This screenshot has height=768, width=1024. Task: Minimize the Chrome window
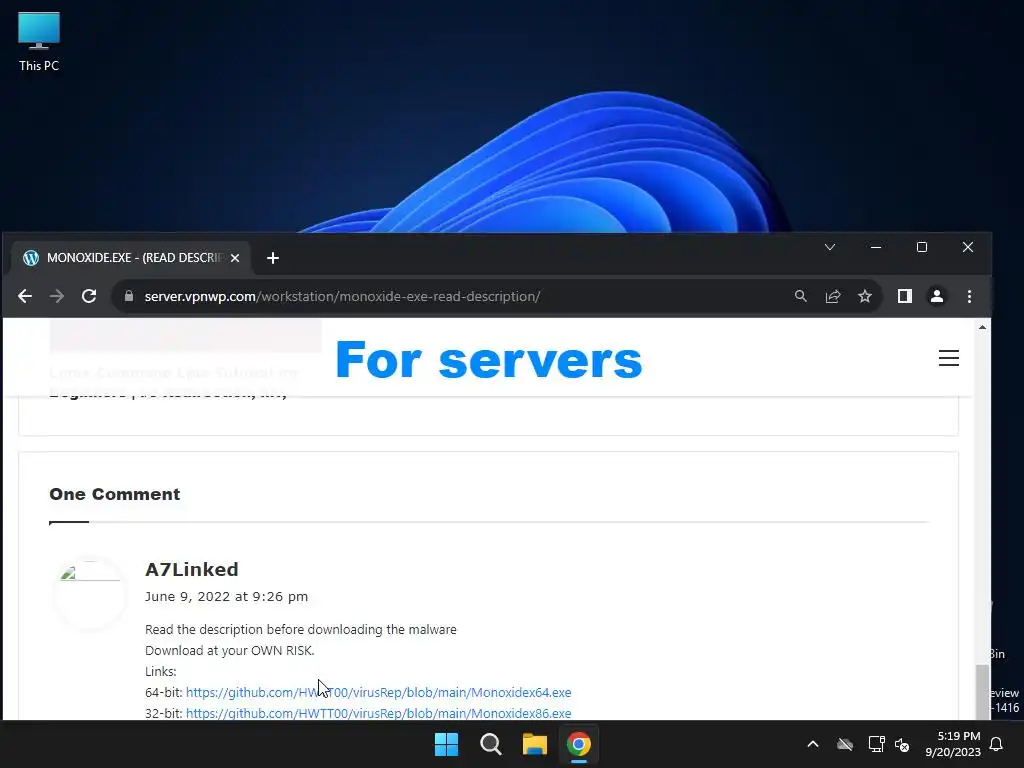[x=876, y=247]
